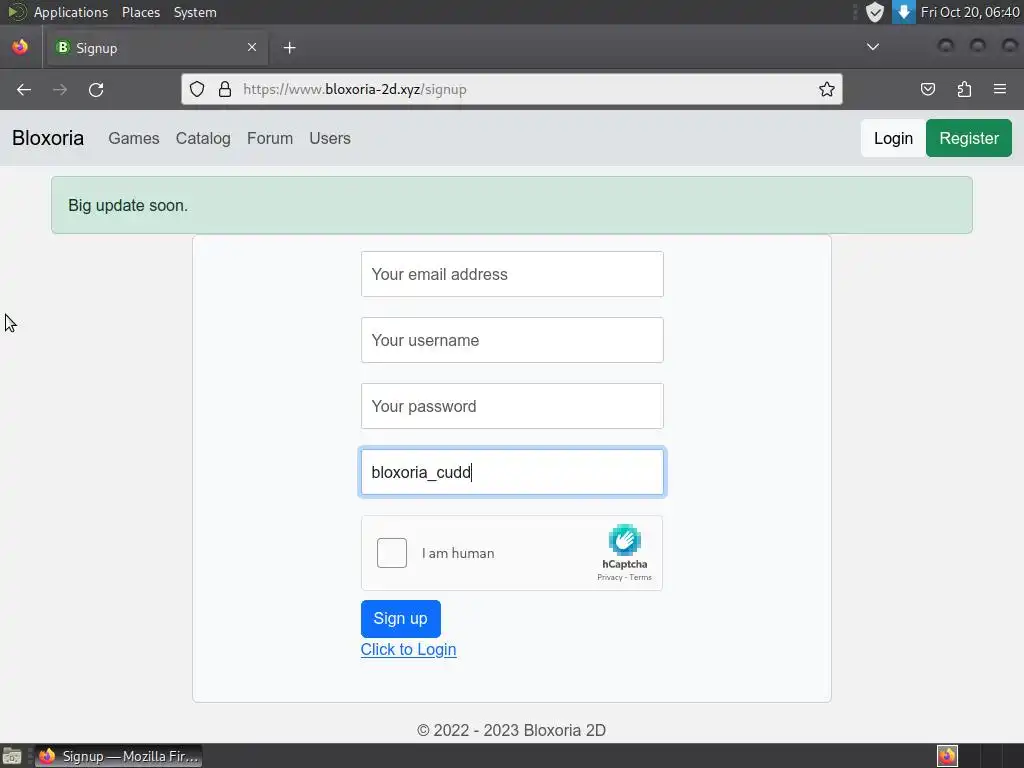
Task: Open the Users nav link
Action: pos(330,138)
